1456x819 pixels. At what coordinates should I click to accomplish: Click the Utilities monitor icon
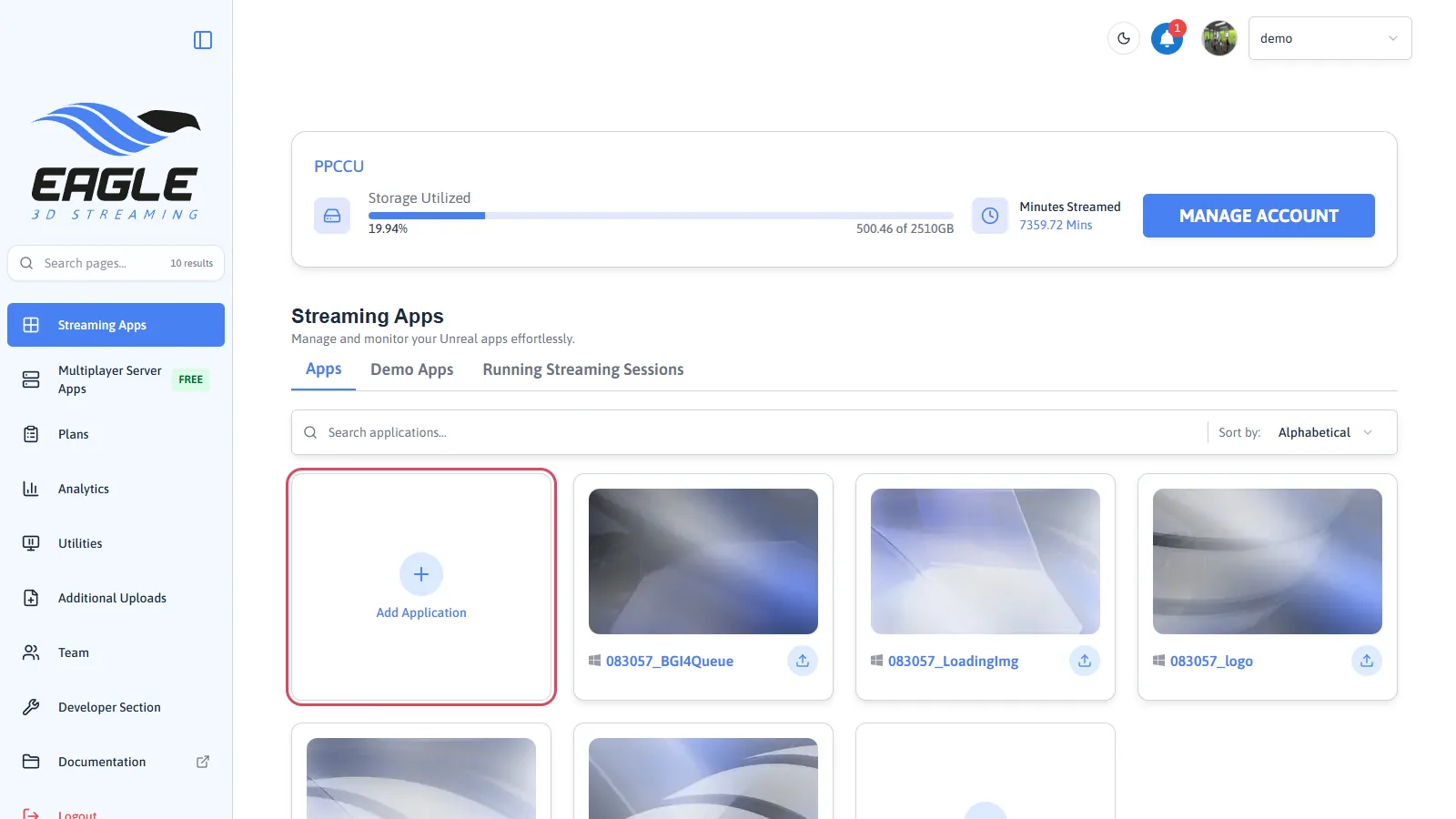[x=31, y=543]
